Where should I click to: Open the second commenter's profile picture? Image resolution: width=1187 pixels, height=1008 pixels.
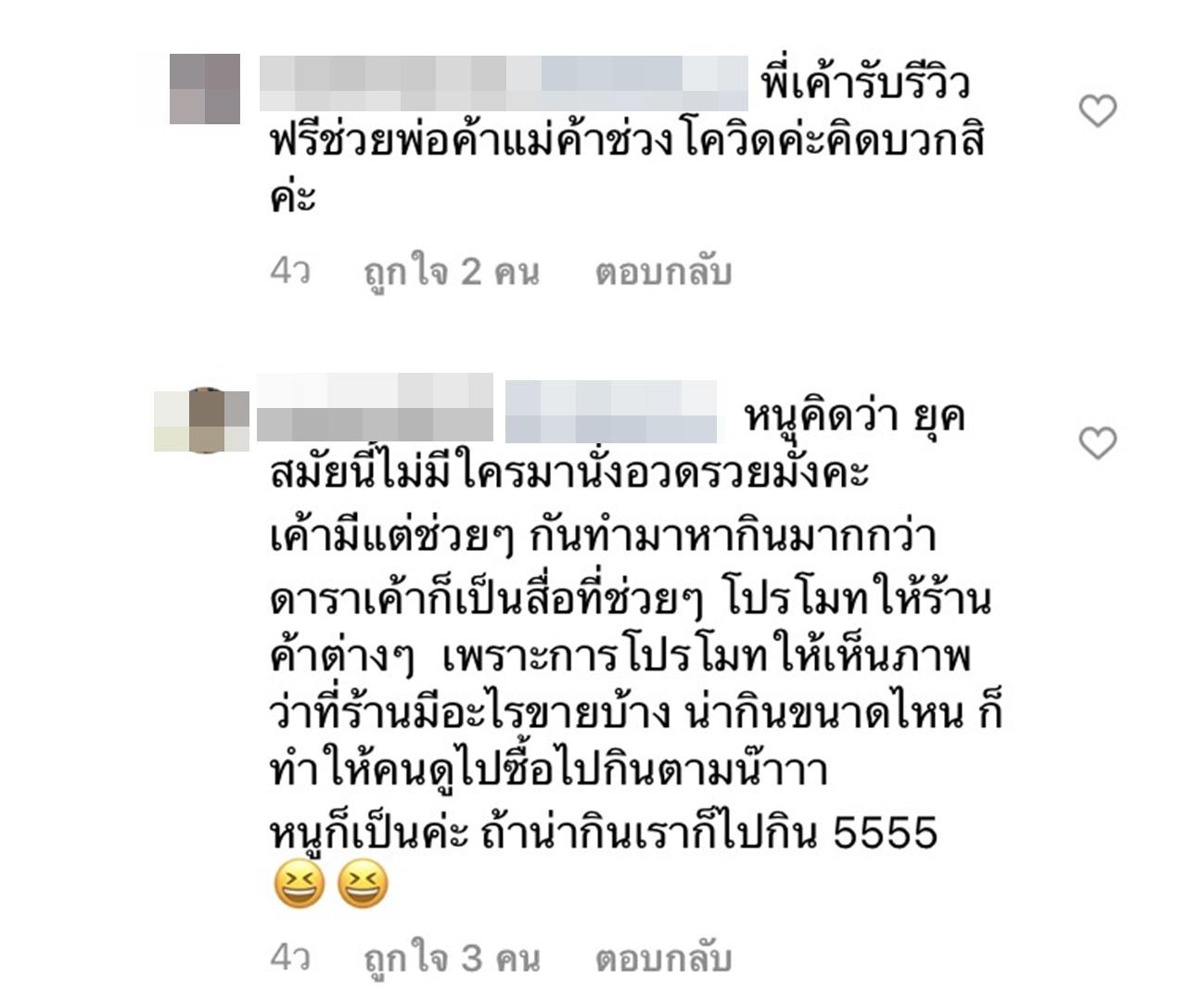(x=202, y=420)
